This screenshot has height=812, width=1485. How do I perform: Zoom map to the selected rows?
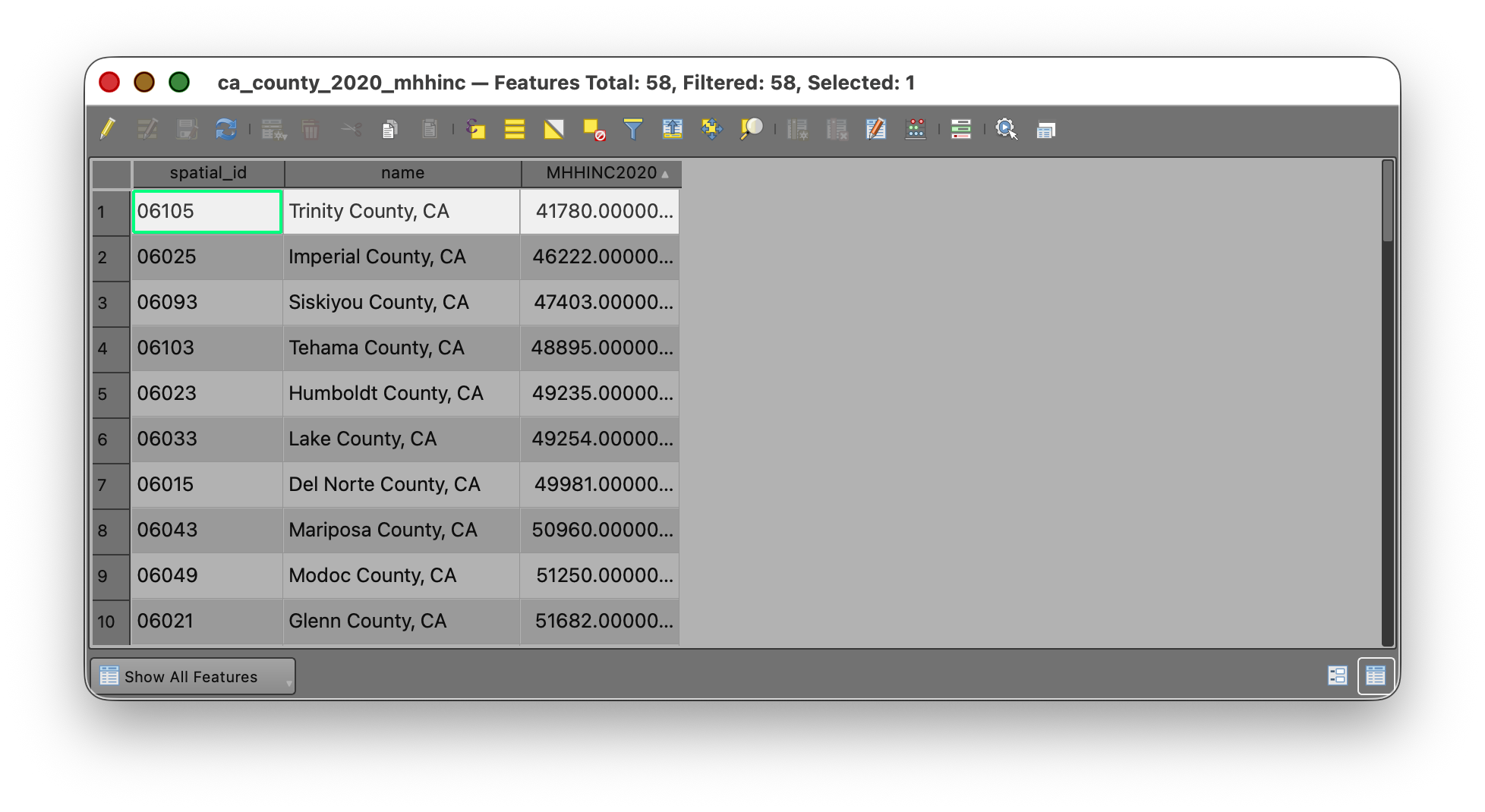click(752, 129)
